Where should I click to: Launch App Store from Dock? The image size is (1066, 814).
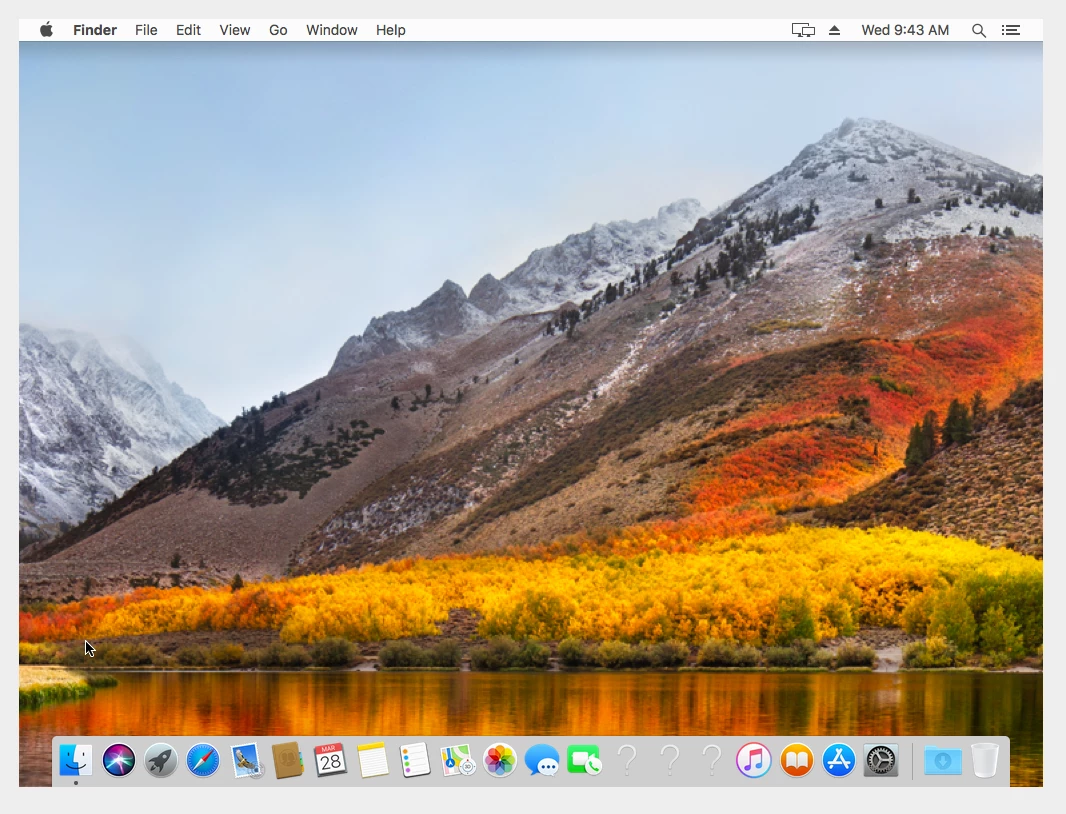pyautogui.click(x=839, y=760)
